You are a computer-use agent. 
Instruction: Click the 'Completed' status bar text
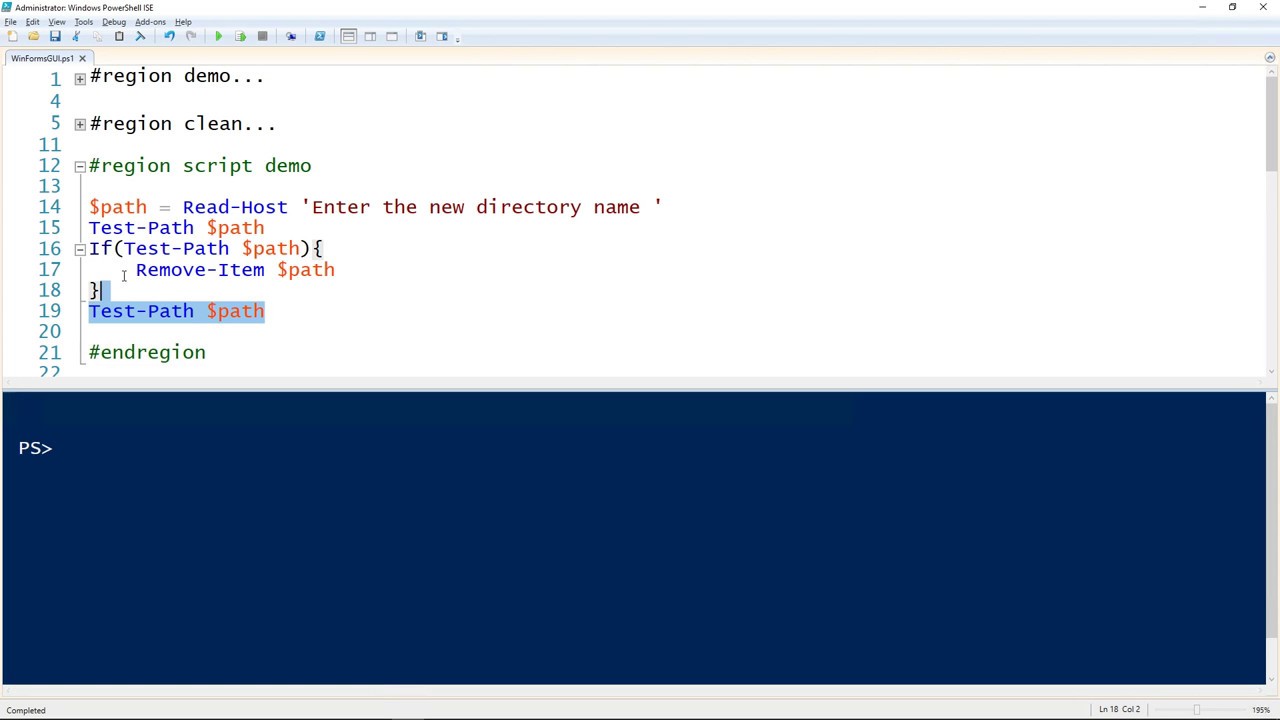tap(26, 711)
